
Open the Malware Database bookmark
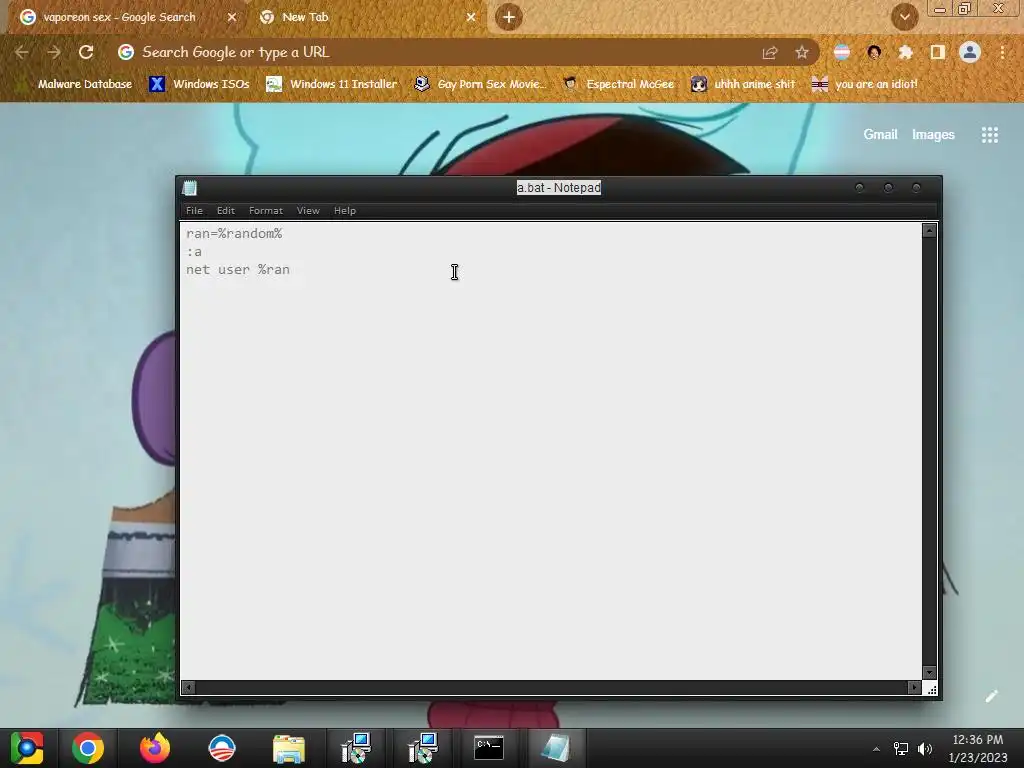coord(76,84)
